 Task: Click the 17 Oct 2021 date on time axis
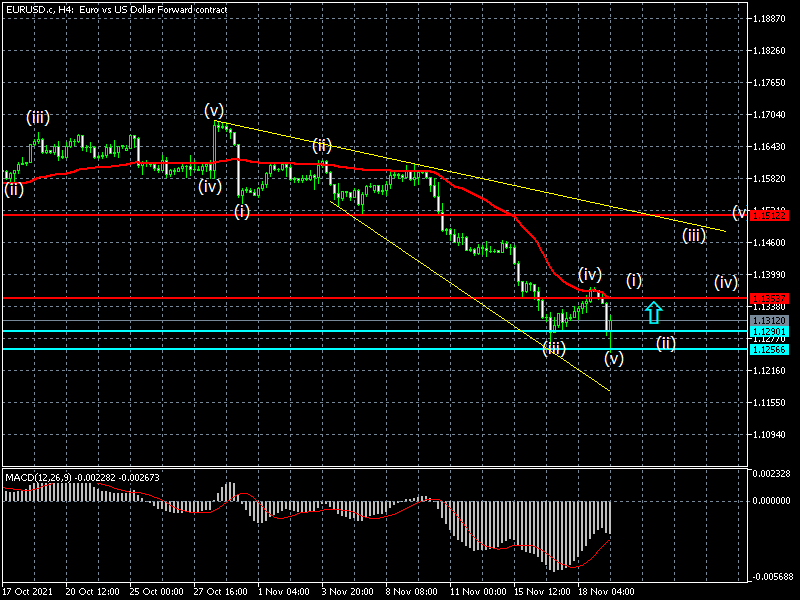click(x=27, y=591)
